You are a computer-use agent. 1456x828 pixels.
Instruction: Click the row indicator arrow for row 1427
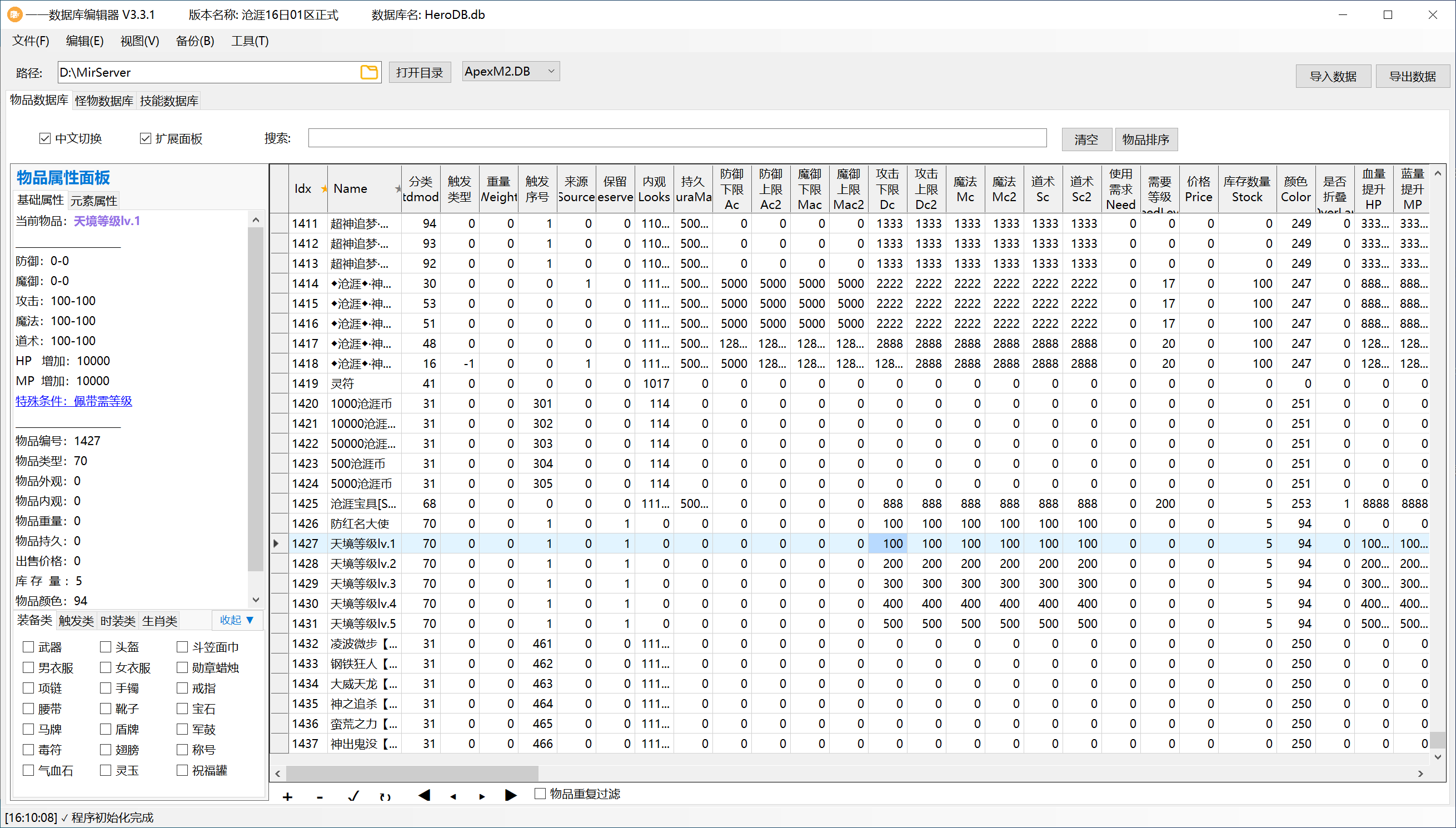277,543
